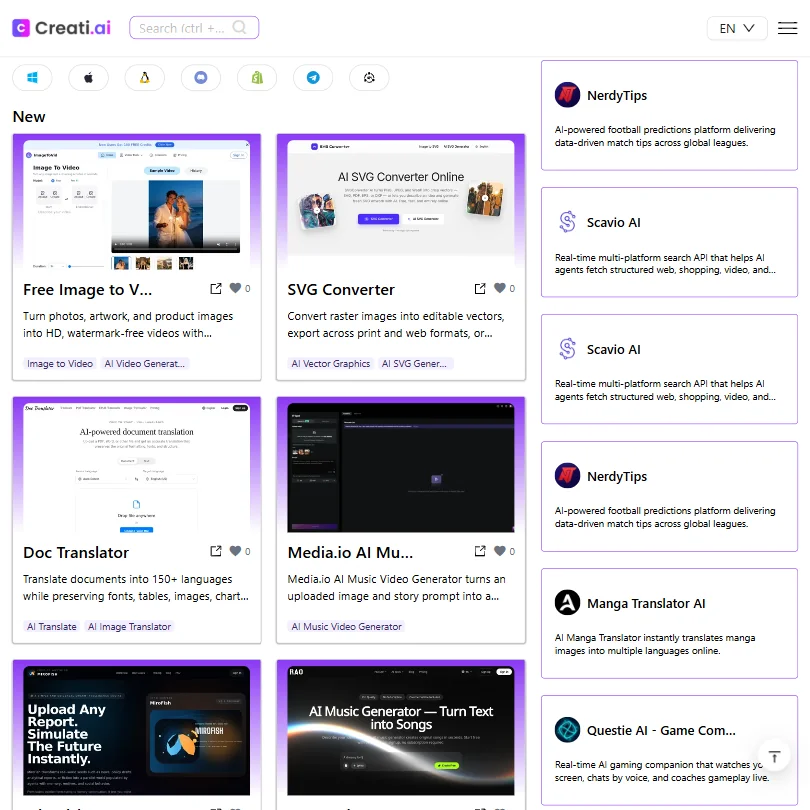
Task: Open Questie AI - Game Com... card
Action: (669, 751)
